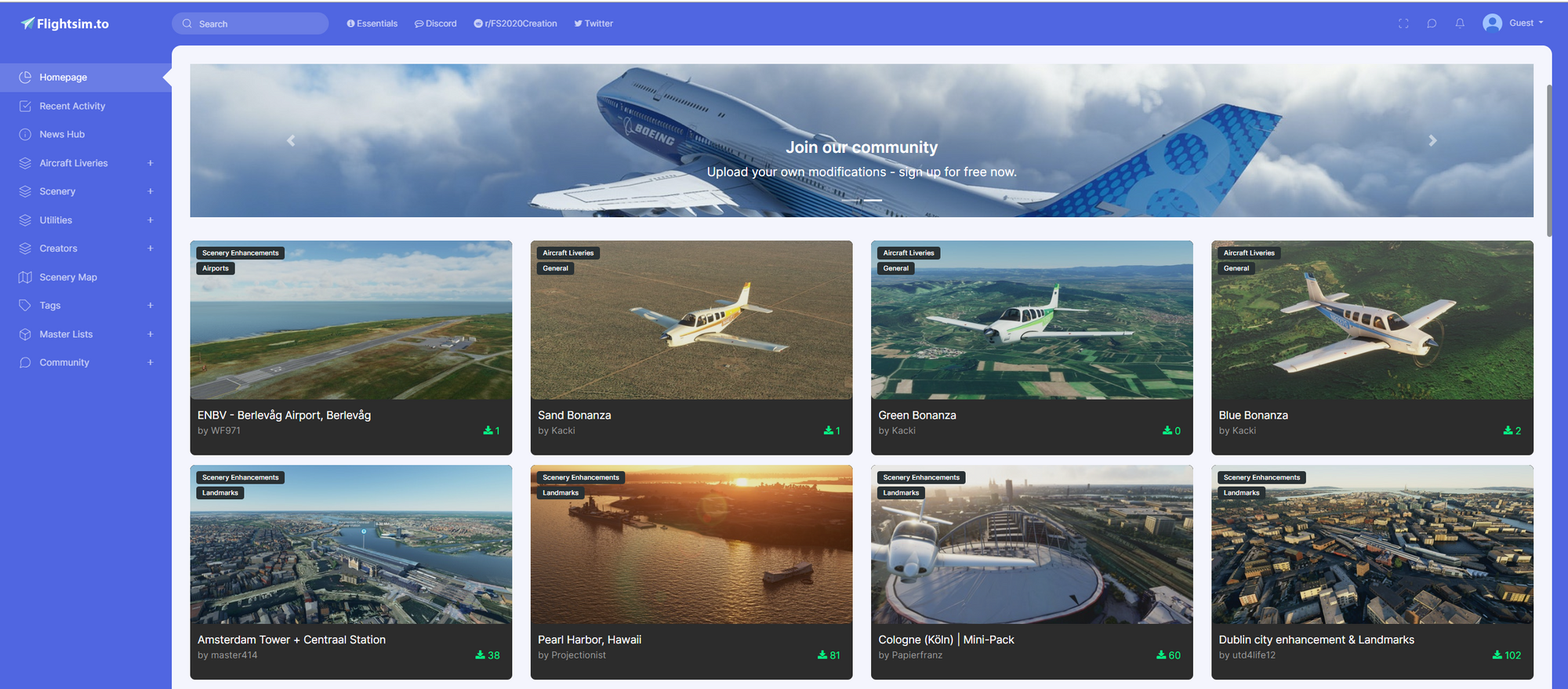The height and width of the screenshot is (689, 1568).
Task: Open the r/FS2020Creation Reddit link
Action: (x=516, y=24)
